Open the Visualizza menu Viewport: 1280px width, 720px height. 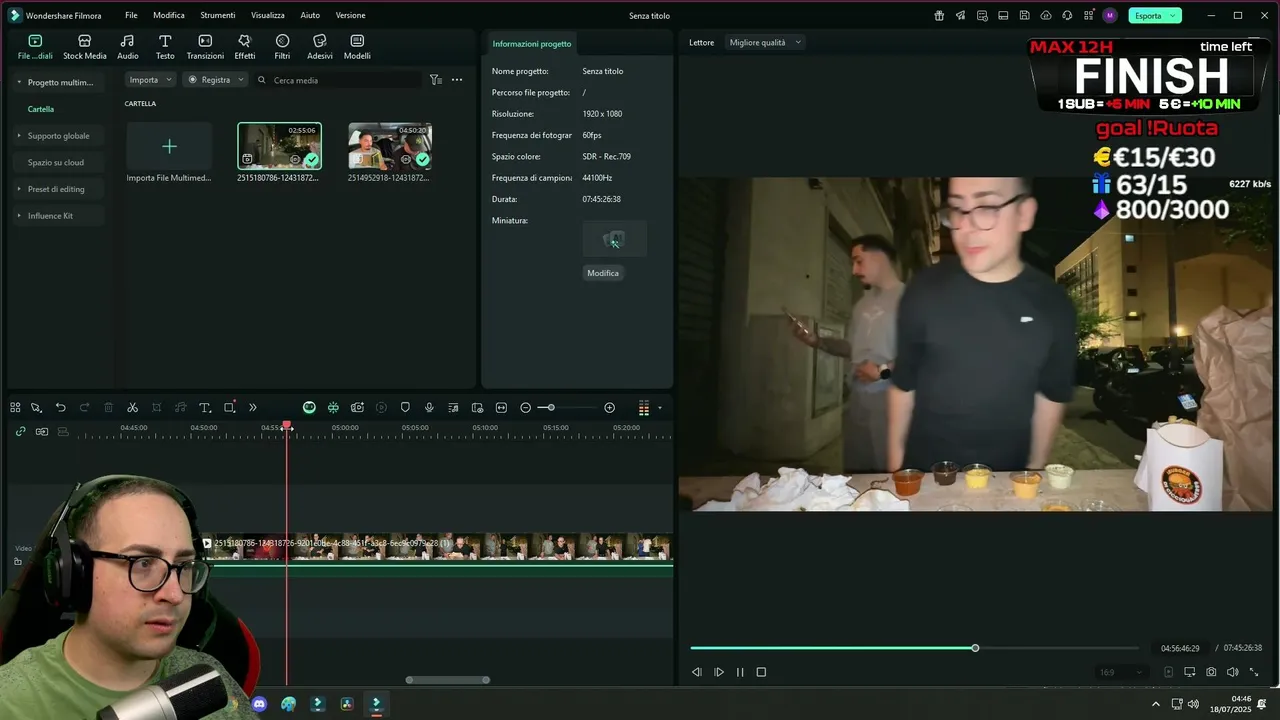268,15
